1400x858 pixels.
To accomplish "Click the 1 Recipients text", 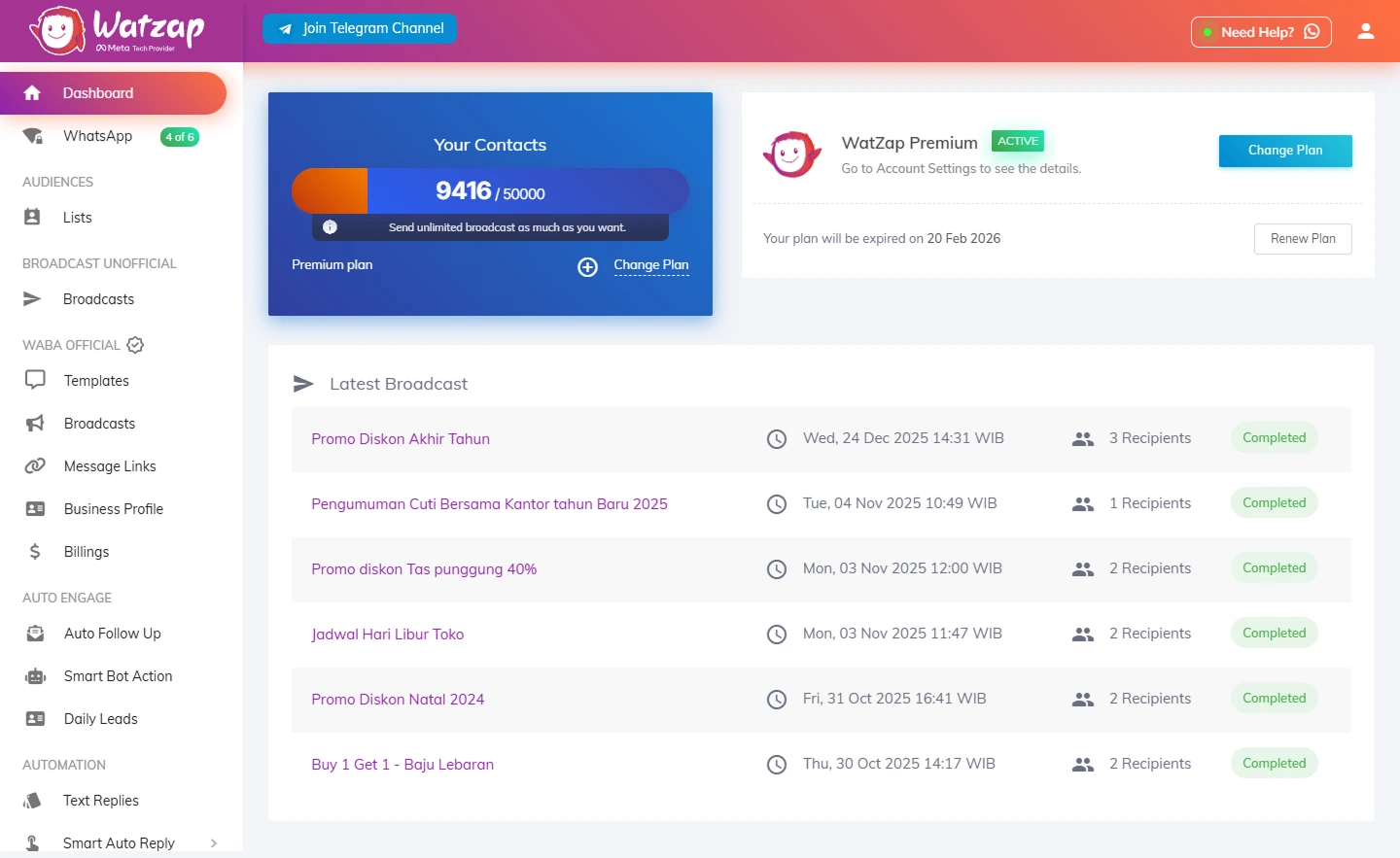I will click(1150, 503).
